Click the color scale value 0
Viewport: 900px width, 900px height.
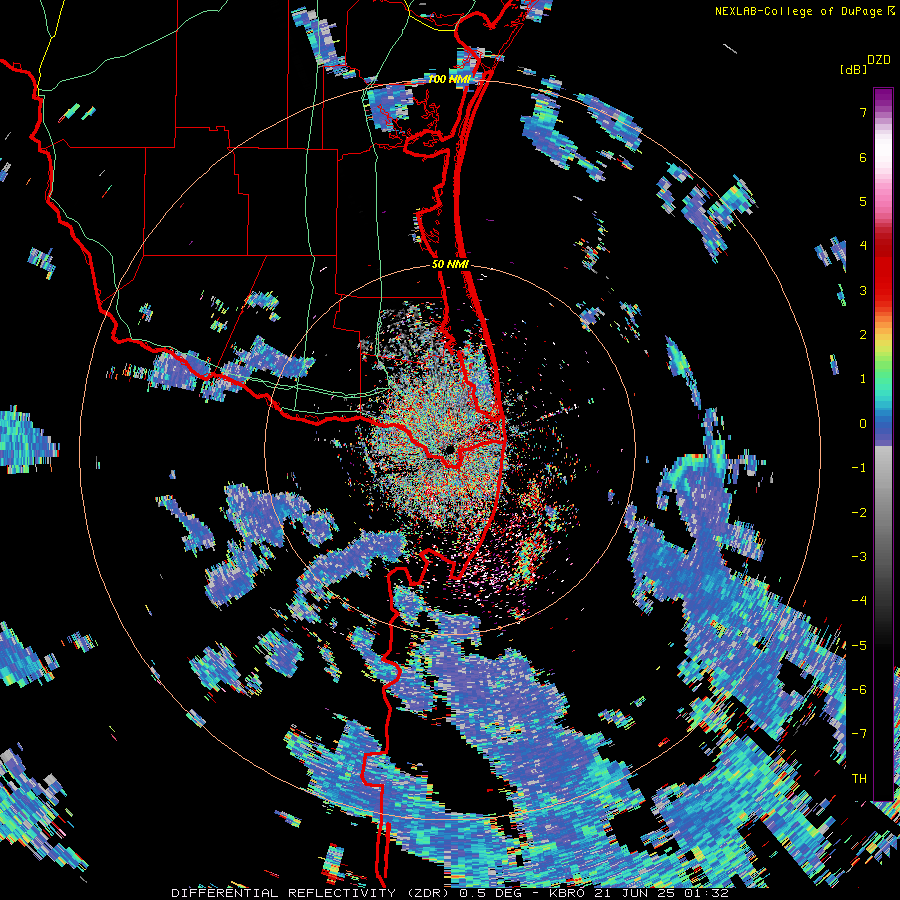point(863,424)
